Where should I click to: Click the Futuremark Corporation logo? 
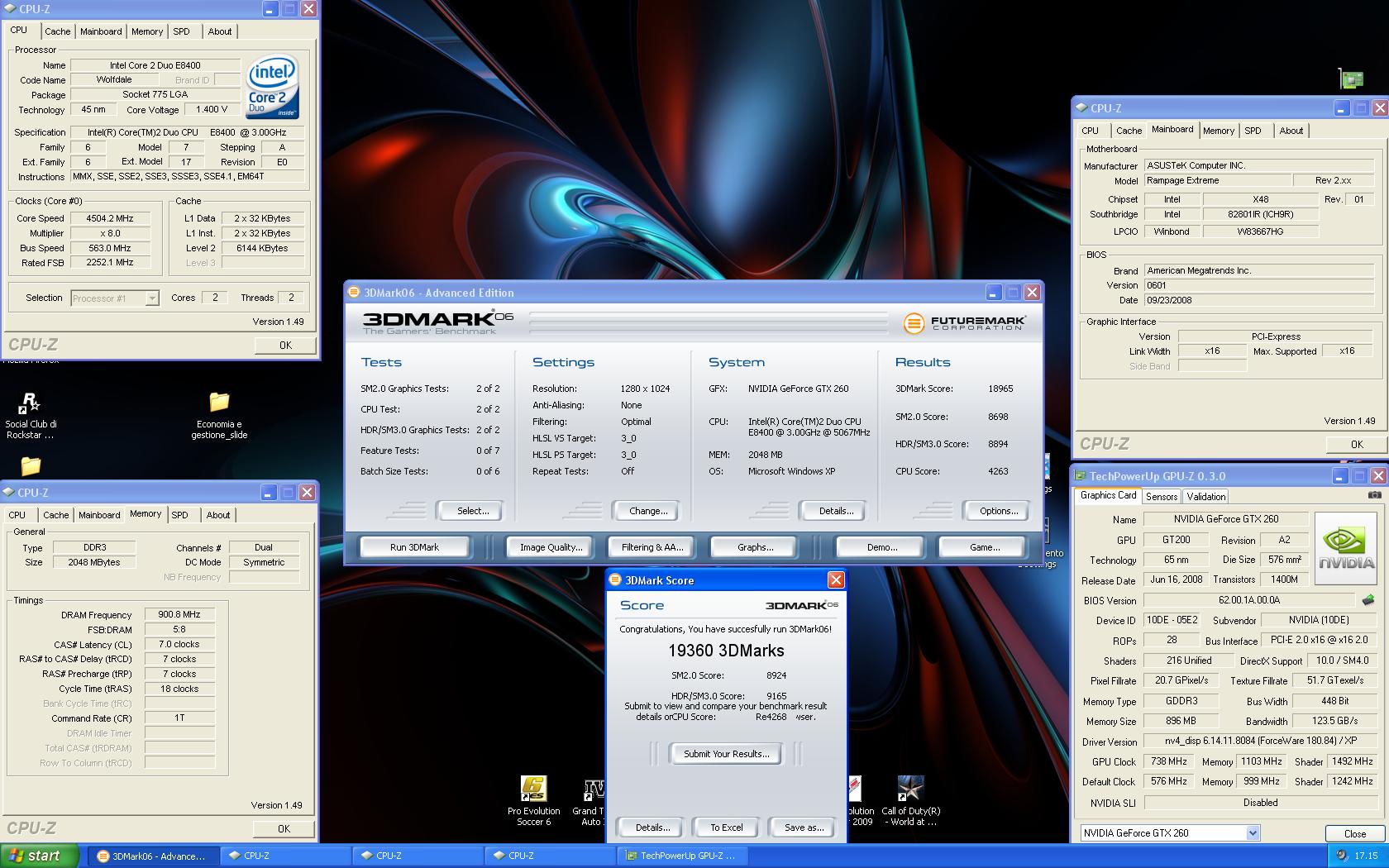point(963,322)
